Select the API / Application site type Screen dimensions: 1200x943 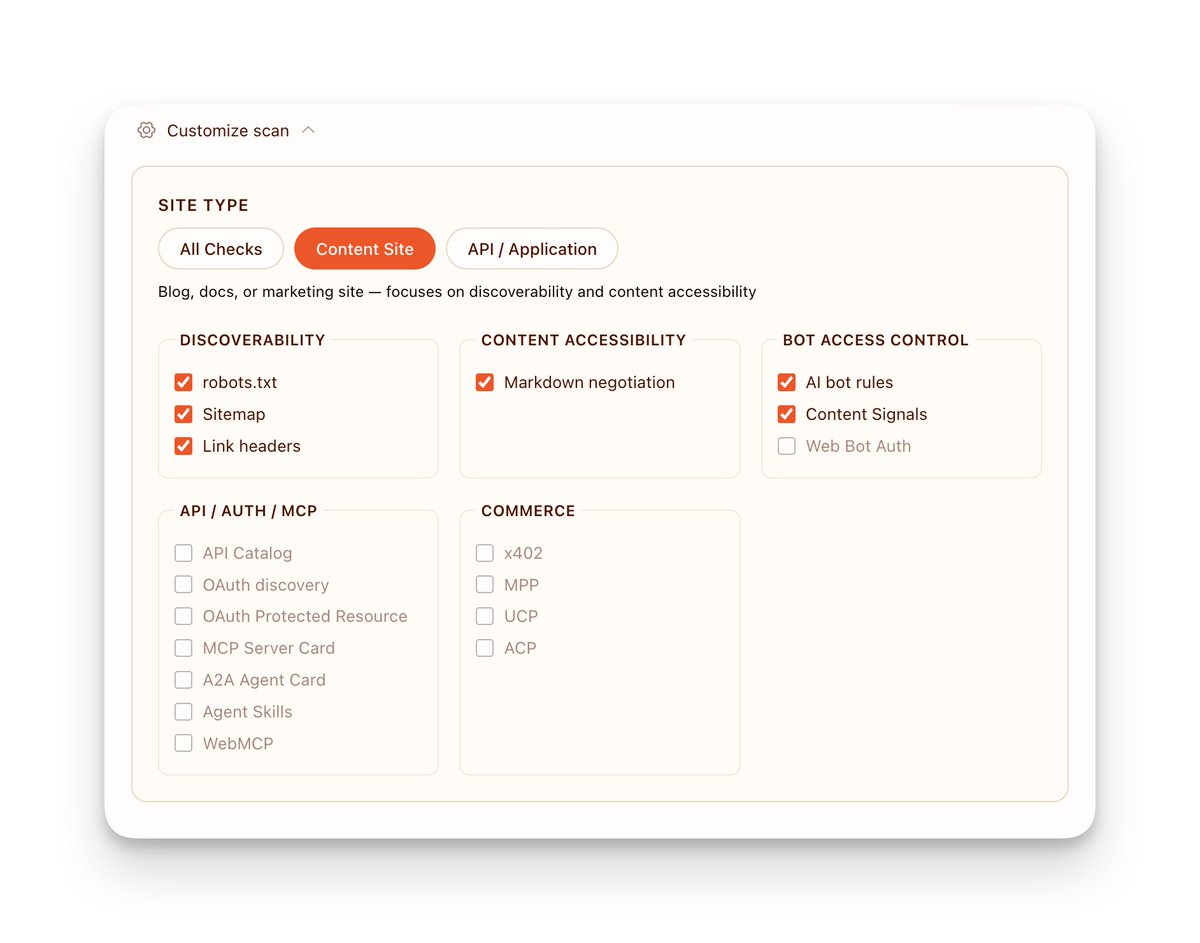pyautogui.click(x=532, y=249)
